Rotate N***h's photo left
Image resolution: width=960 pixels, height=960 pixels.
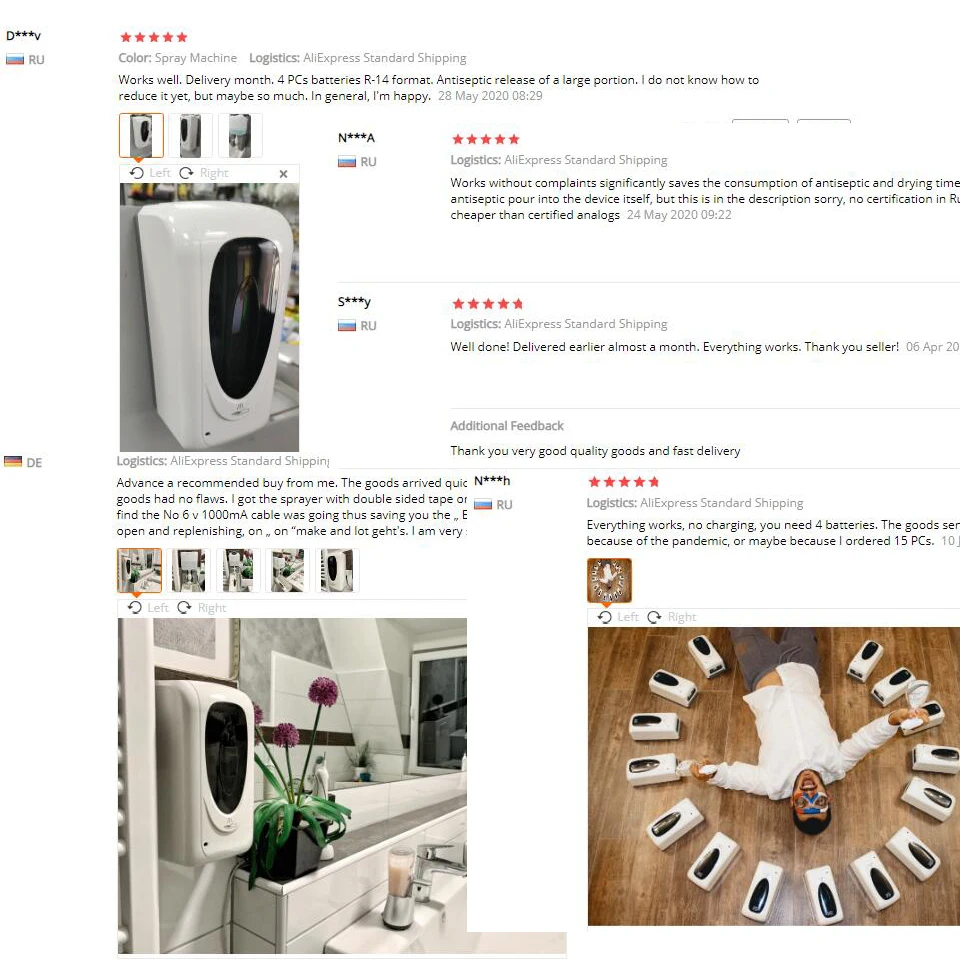618,617
